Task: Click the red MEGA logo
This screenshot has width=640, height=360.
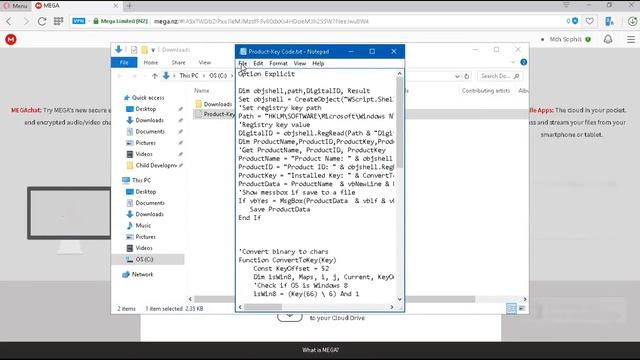Action: (x=11, y=39)
